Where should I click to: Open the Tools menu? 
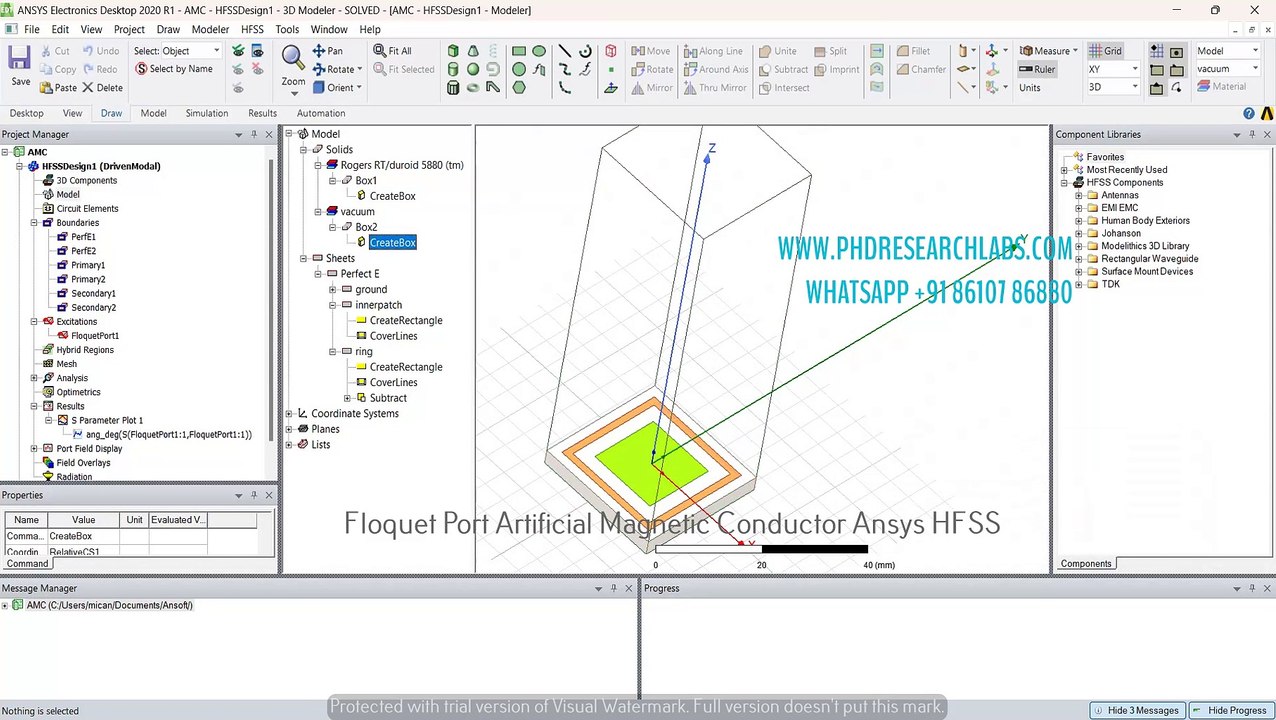coord(287,30)
